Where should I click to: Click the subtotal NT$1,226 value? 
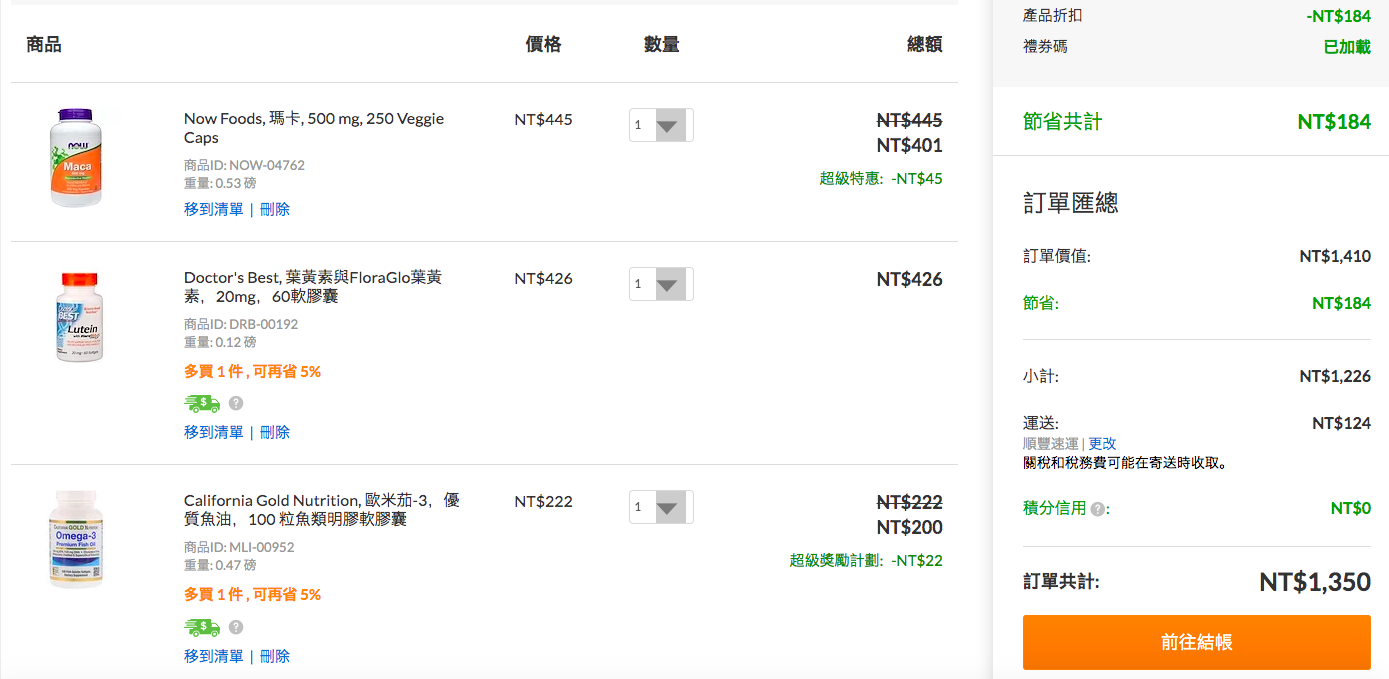(x=1335, y=376)
